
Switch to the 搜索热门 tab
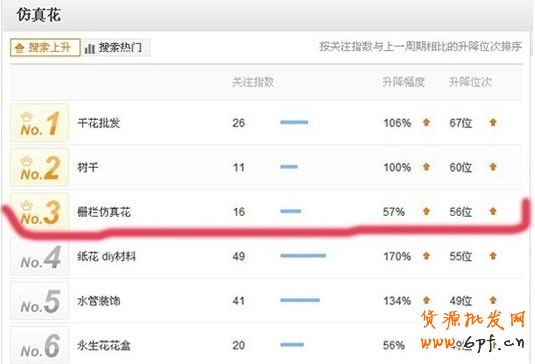coord(115,47)
